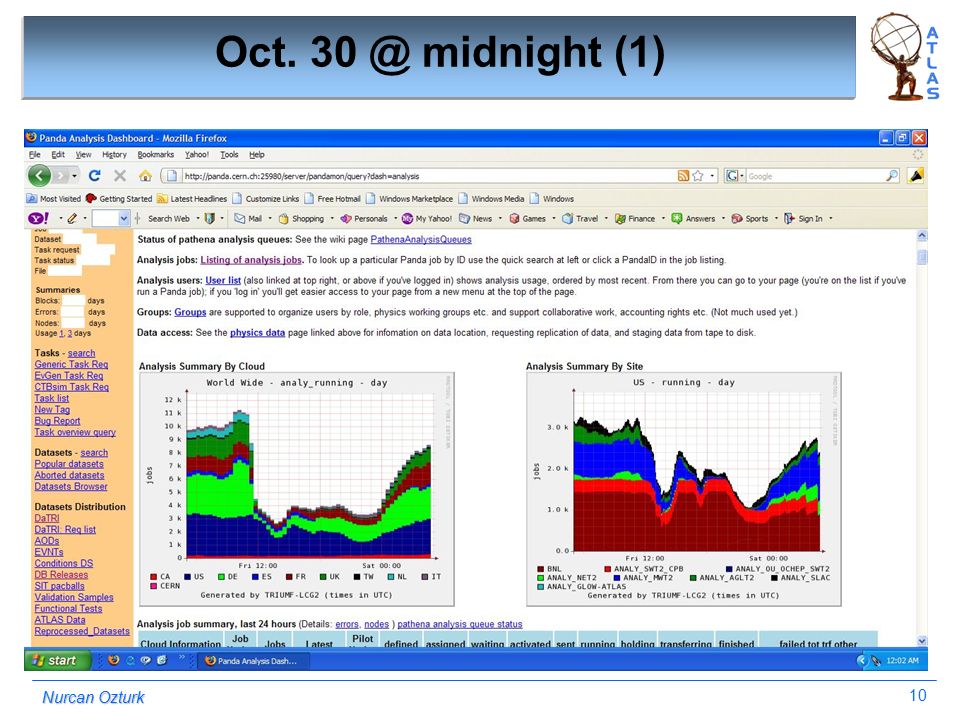Open the Most Visited bookmark

[54, 199]
